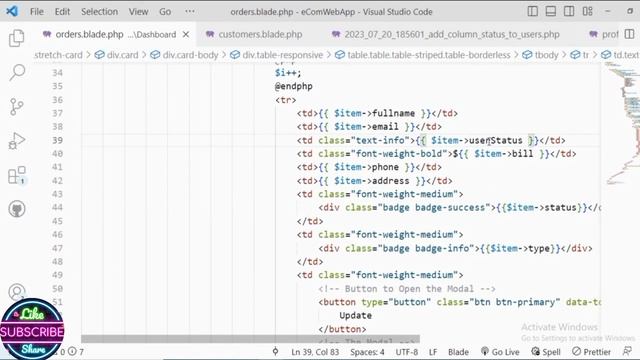
Task: Click $item->fullname on line 37
Action: coord(374,113)
